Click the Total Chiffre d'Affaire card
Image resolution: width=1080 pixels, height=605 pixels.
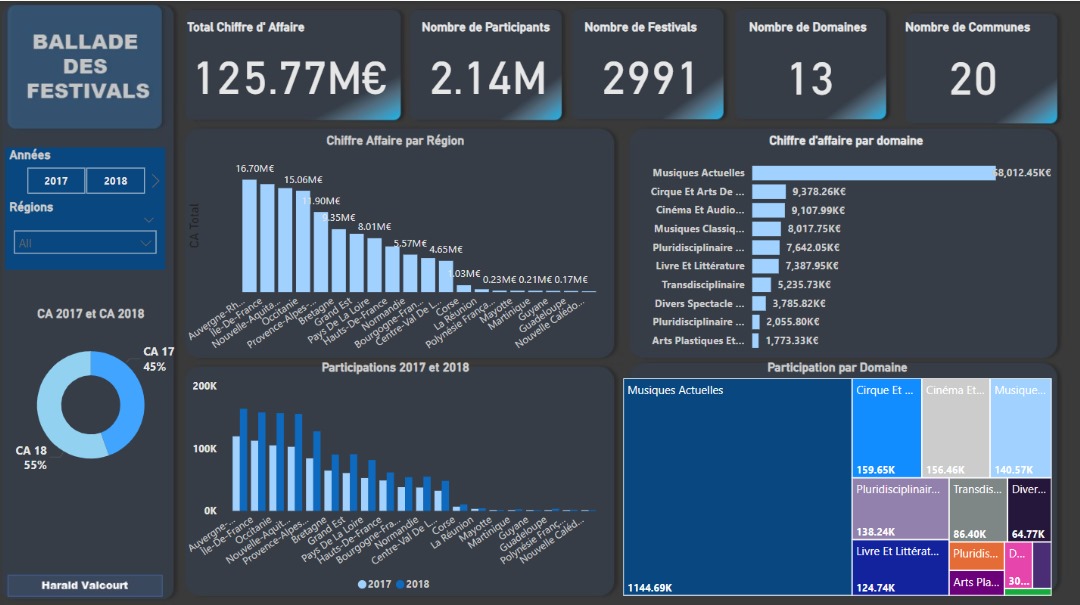(x=290, y=67)
